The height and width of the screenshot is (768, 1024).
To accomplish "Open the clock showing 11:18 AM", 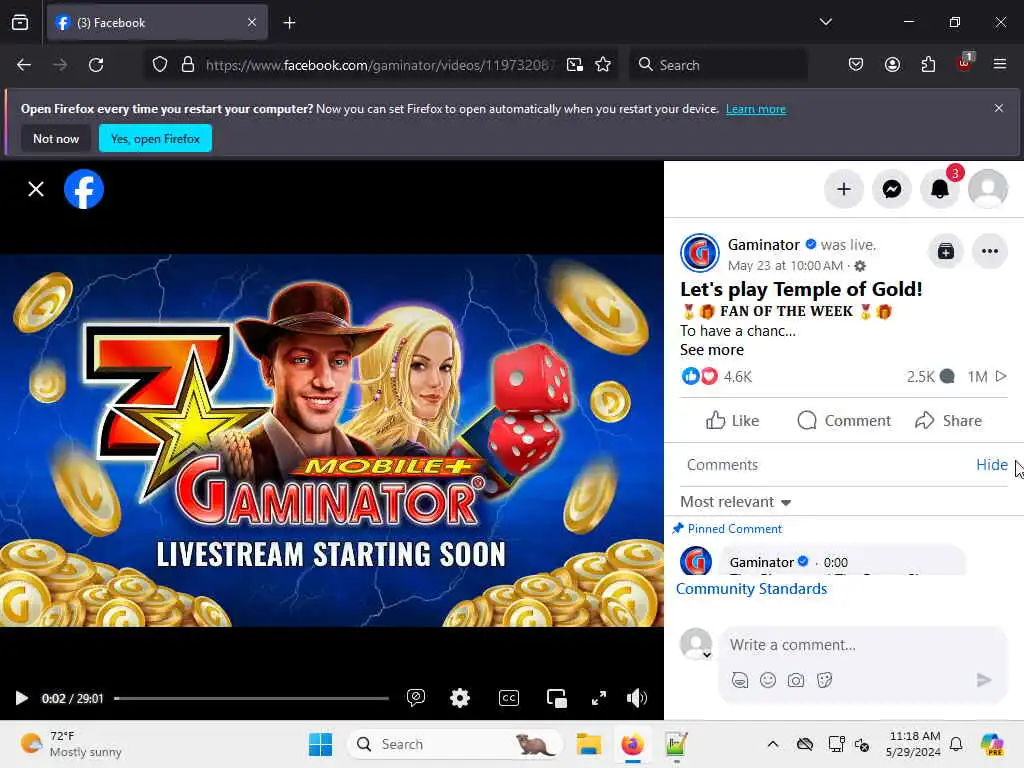I will pos(914,744).
